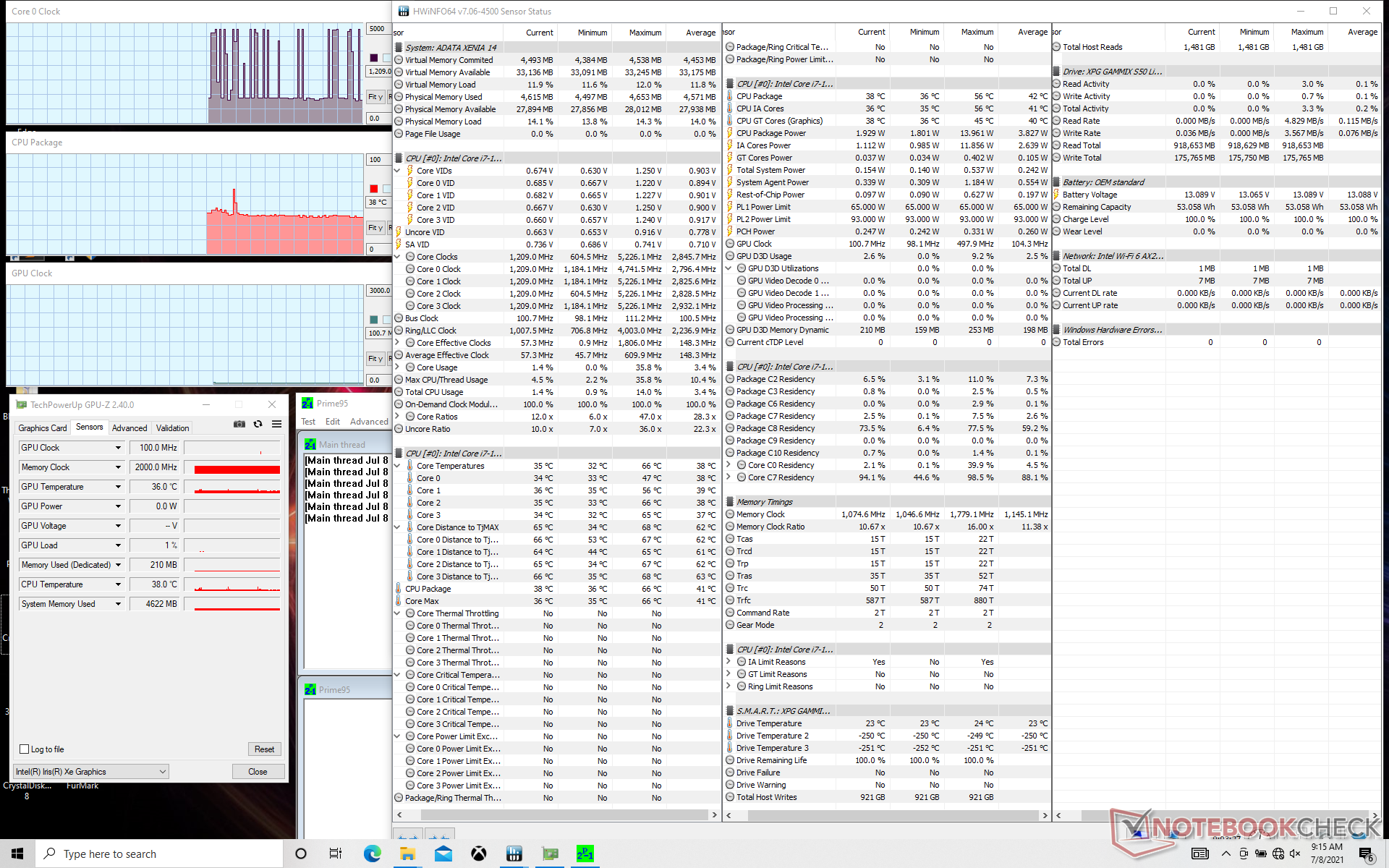Open the GPU-Z hamburger menu
Image resolution: width=1389 pixels, height=868 pixels.
276,425
